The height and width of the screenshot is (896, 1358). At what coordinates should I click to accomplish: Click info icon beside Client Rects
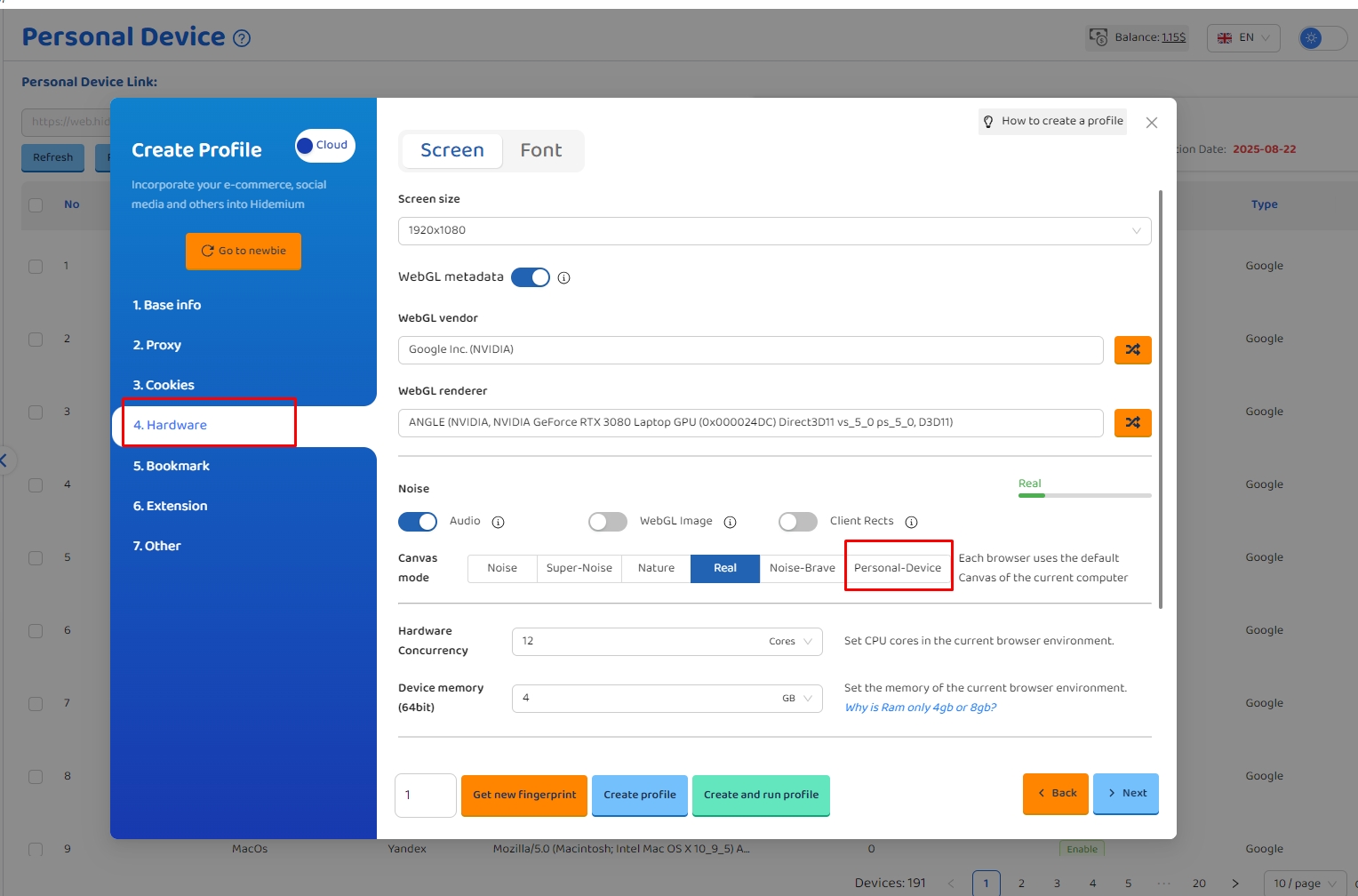(x=911, y=523)
